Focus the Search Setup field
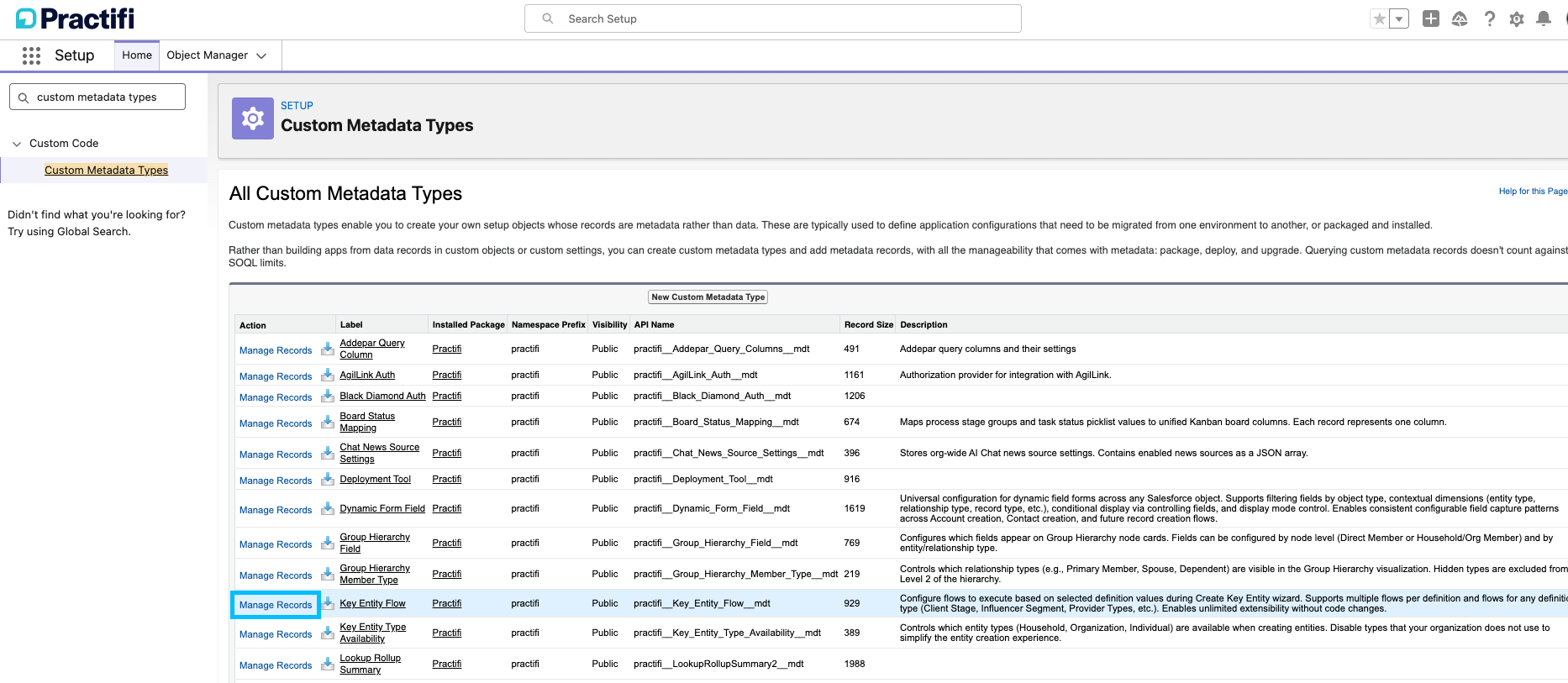The height and width of the screenshot is (683, 1568). click(773, 18)
